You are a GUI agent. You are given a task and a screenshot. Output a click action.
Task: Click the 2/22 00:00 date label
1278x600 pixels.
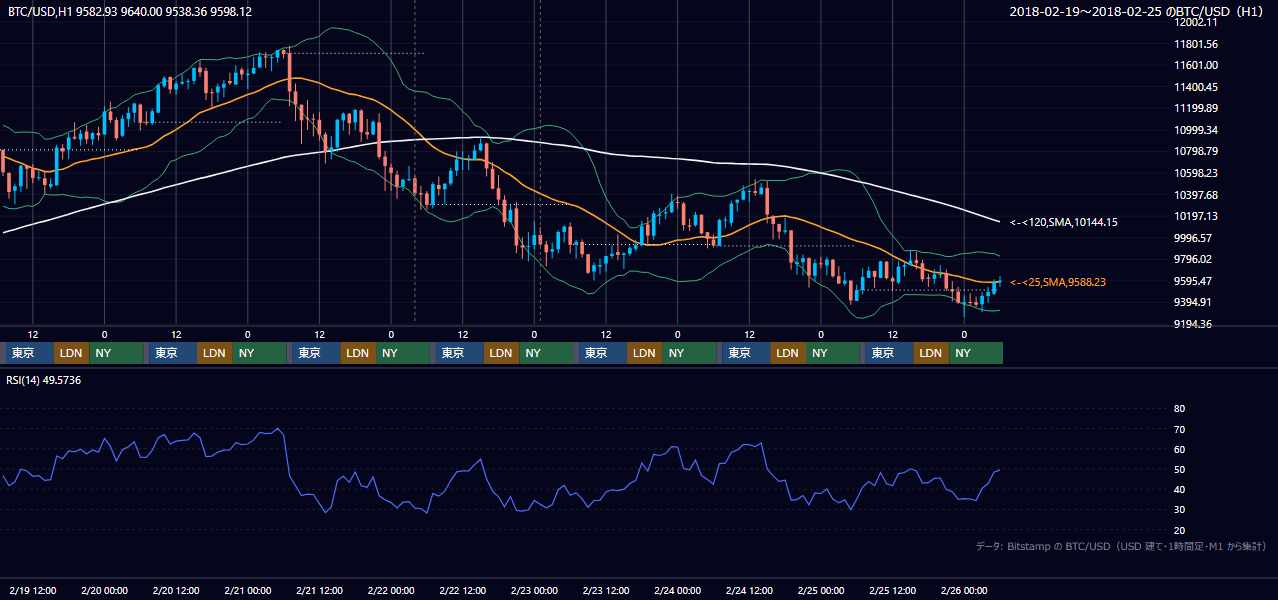(x=391, y=590)
